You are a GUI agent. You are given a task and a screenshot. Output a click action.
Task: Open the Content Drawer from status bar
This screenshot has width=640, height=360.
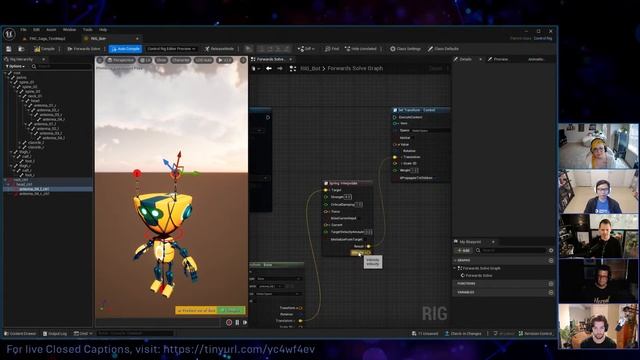[x=20, y=333]
